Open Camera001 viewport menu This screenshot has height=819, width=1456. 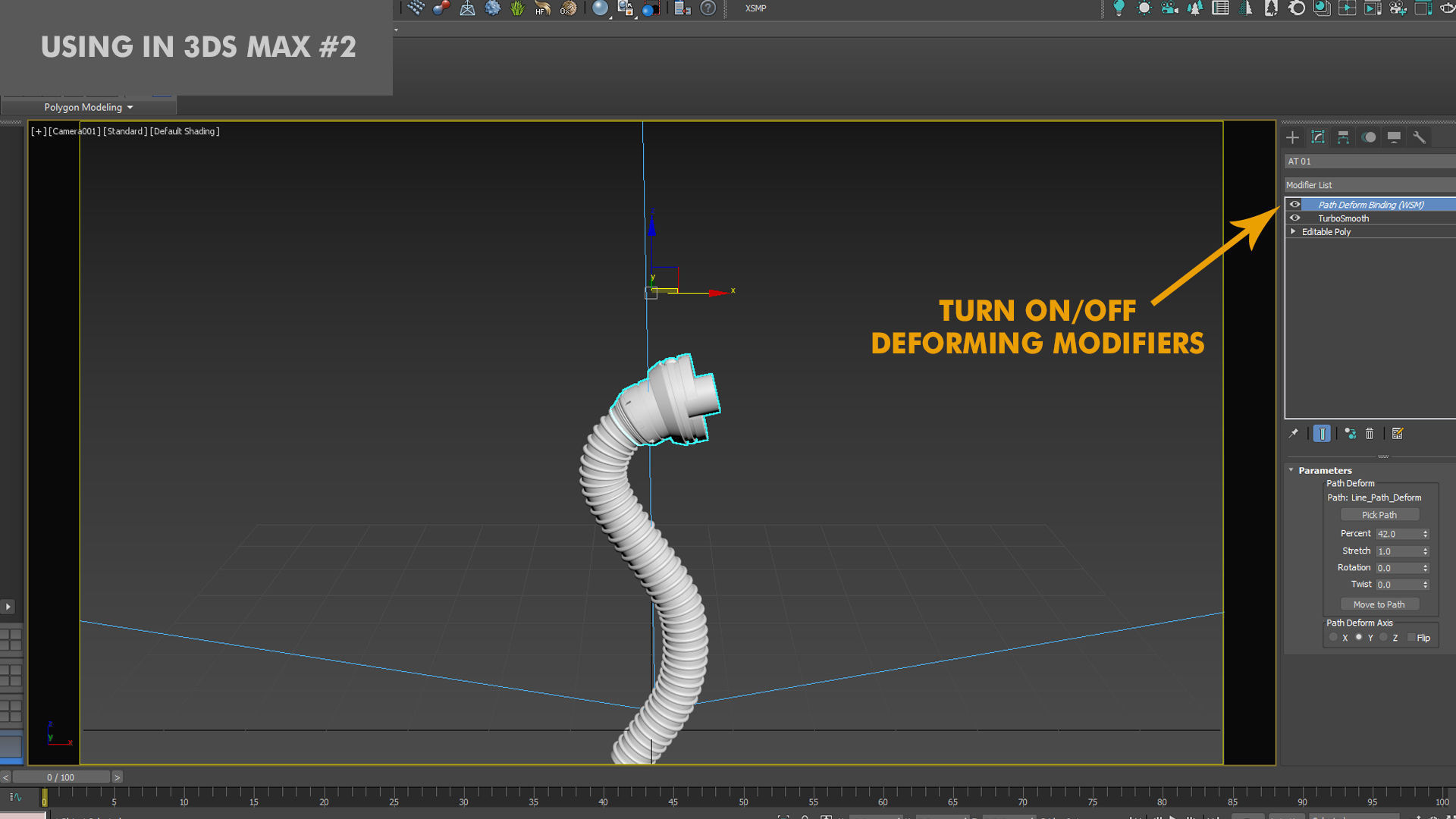tap(74, 131)
